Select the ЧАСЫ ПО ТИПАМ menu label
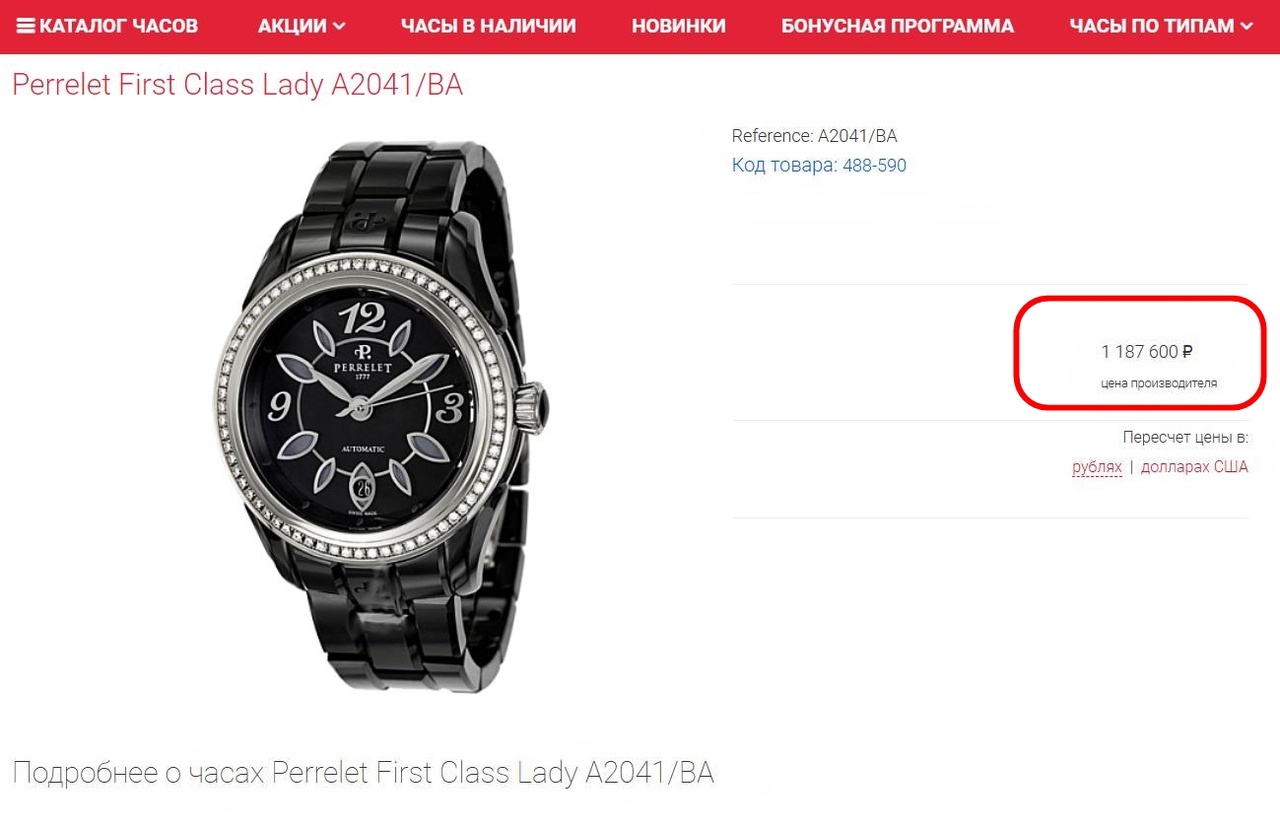The image size is (1280, 828). 1152,26
